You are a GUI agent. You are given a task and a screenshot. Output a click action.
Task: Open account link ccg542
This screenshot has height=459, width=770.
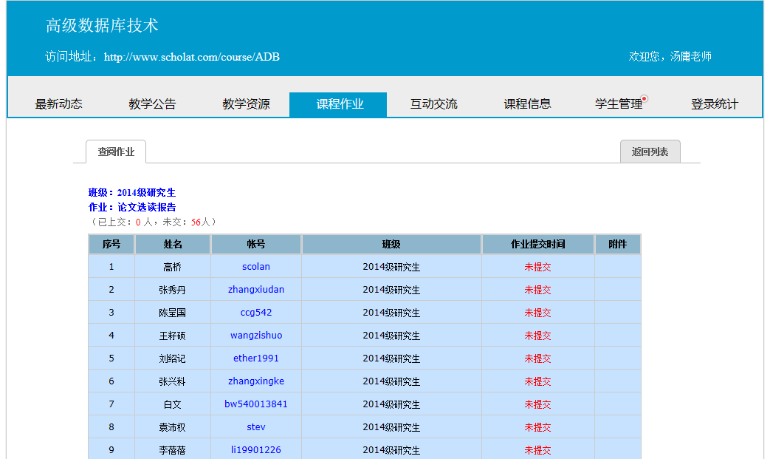[256, 313]
